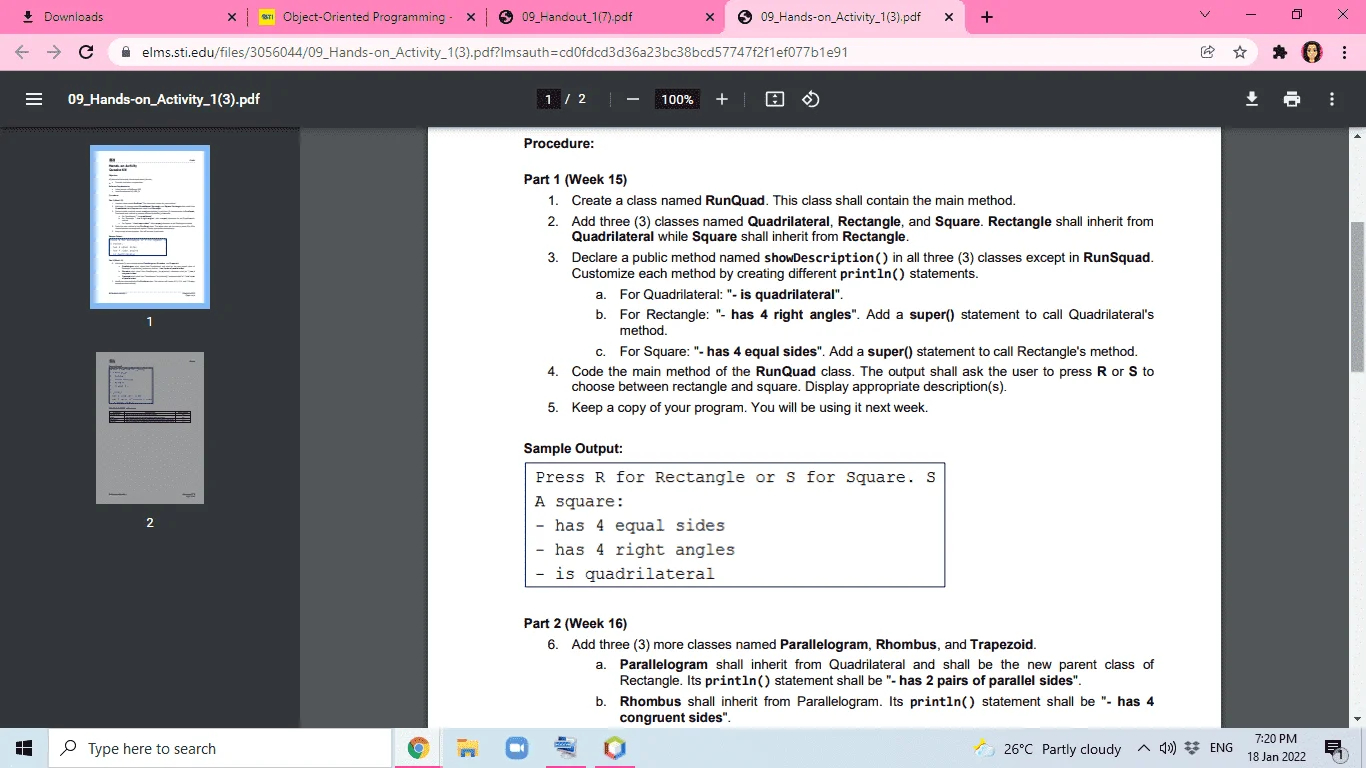Open the notification center icon
This screenshot has width=1366, height=768.
pos(1334,749)
